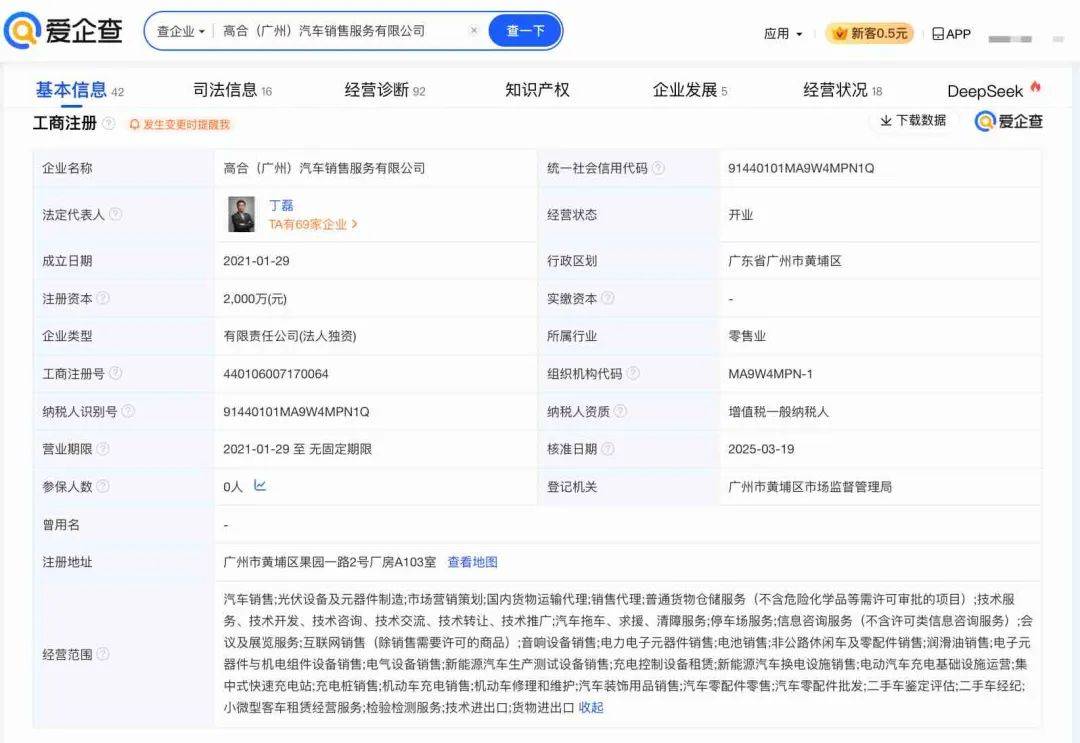Image resolution: width=1080 pixels, height=743 pixels.
Task: Expand TA有69家企业 arrow link
Action: click(x=313, y=224)
